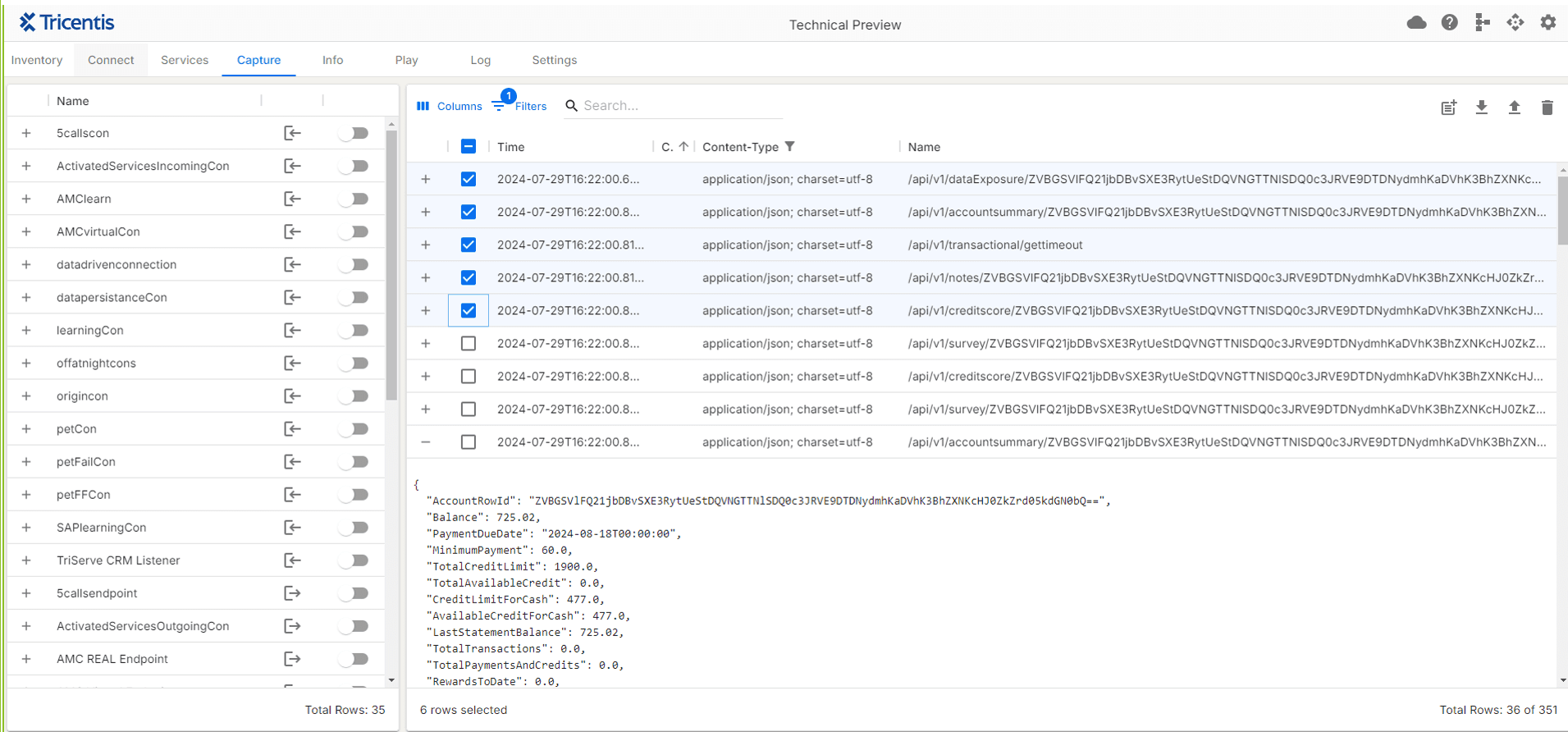Image resolution: width=1568 pixels, height=732 pixels.
Task: Expand the AMCvirtualCon connection row
Action: point(26,231)
